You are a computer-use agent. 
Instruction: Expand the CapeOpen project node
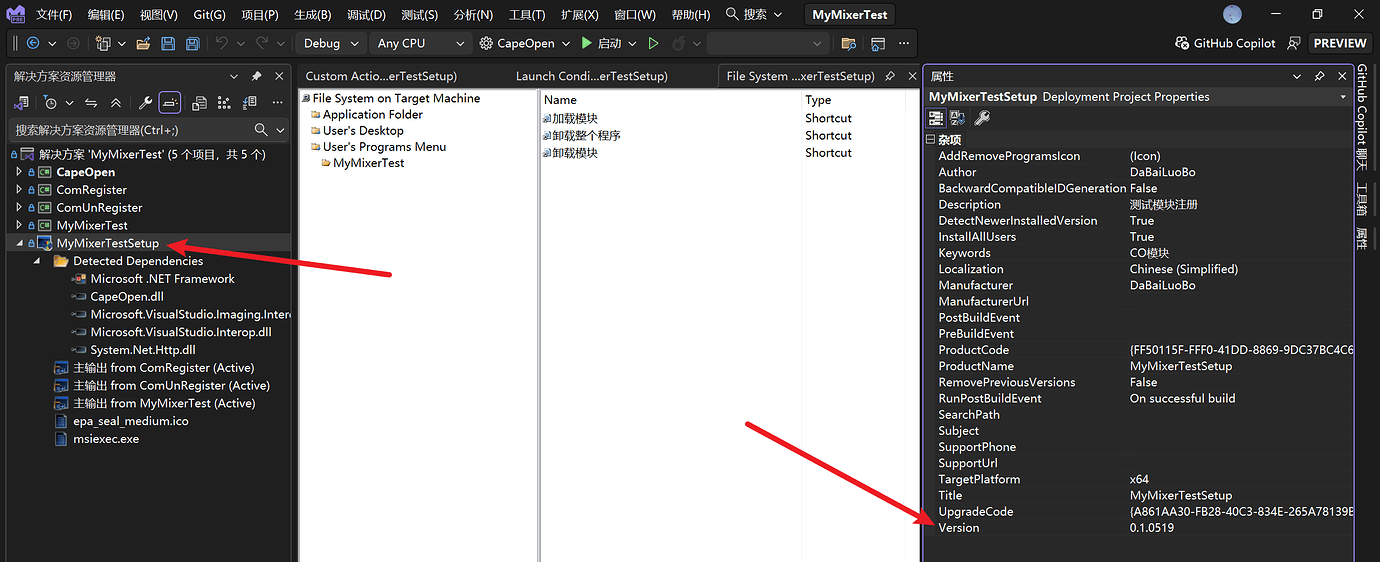click(x=19, y=172)
